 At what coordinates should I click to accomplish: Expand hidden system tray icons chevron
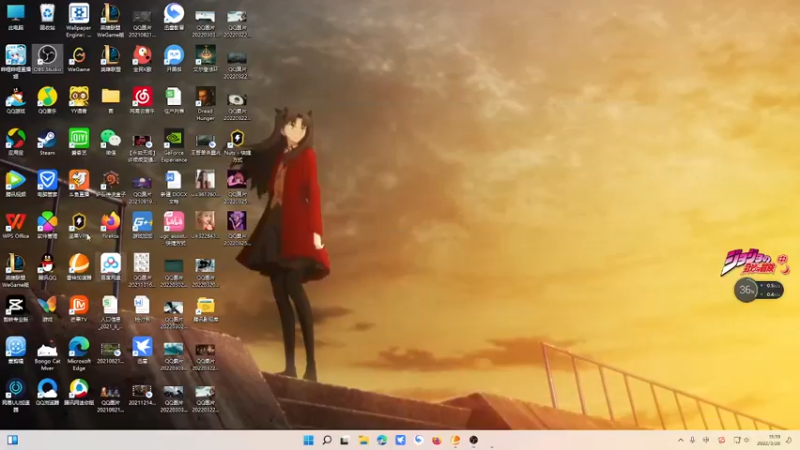681,440
